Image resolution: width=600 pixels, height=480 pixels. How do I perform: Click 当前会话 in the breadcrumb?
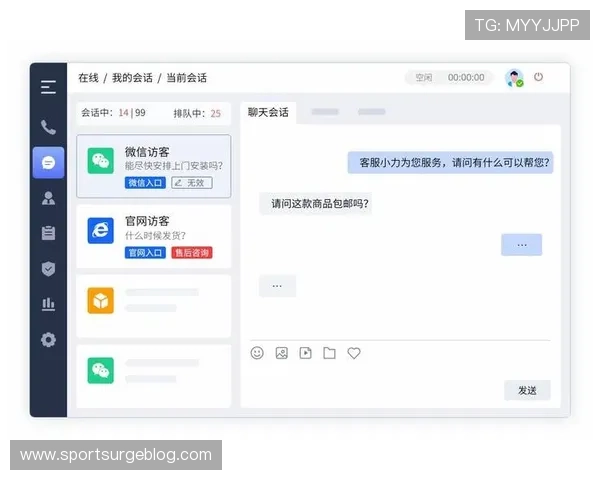tap(187, 78)
